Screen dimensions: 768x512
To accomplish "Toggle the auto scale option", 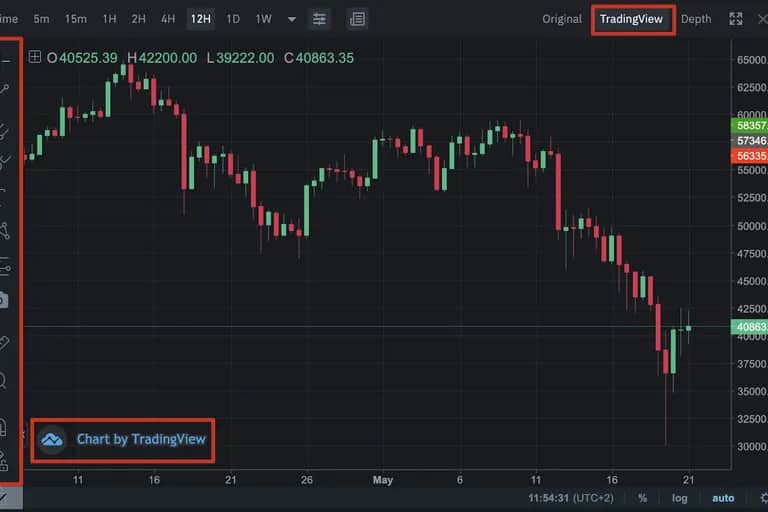I will coord(723,498).
